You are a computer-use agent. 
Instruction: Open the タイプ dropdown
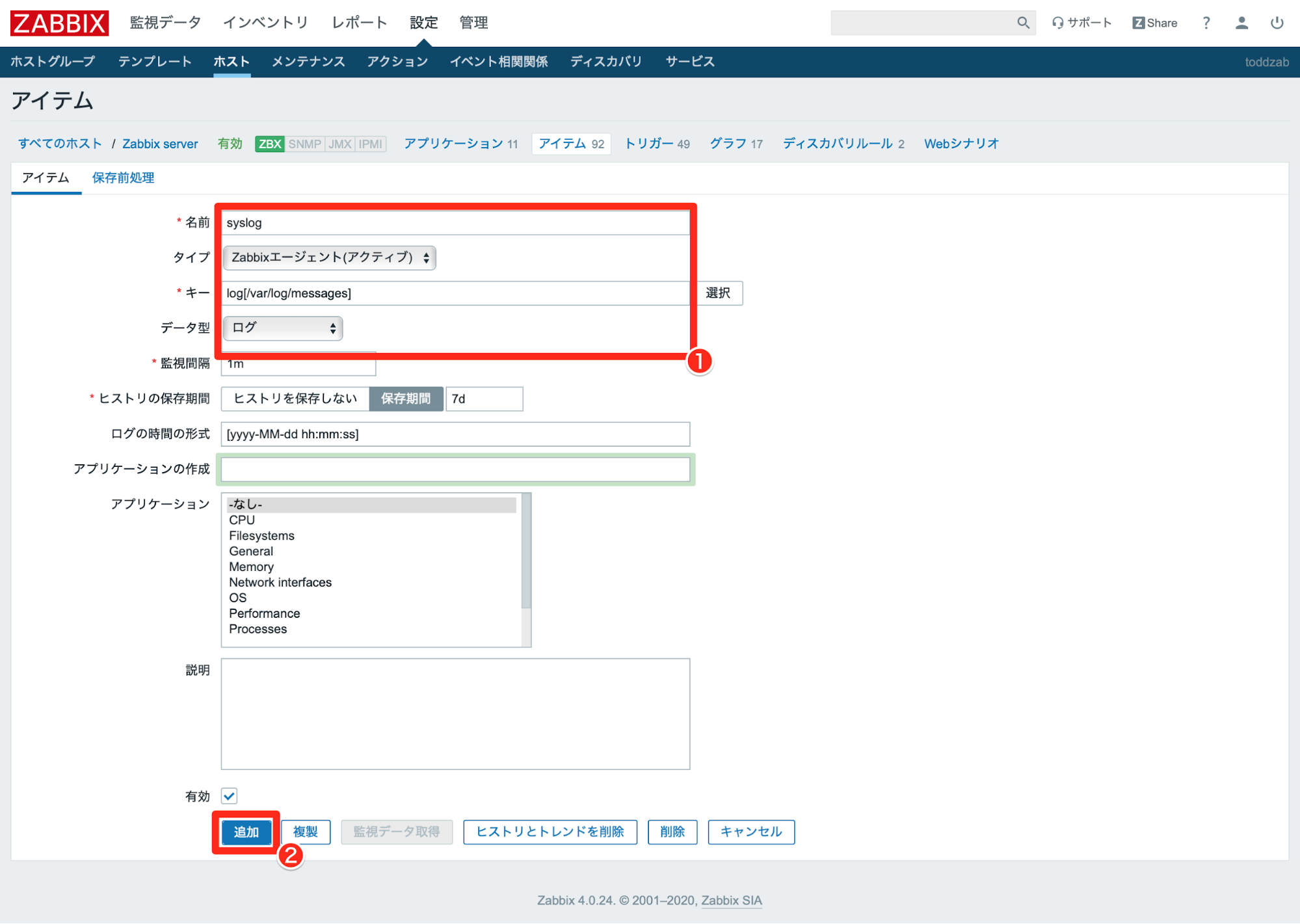(x=329, y=257)
